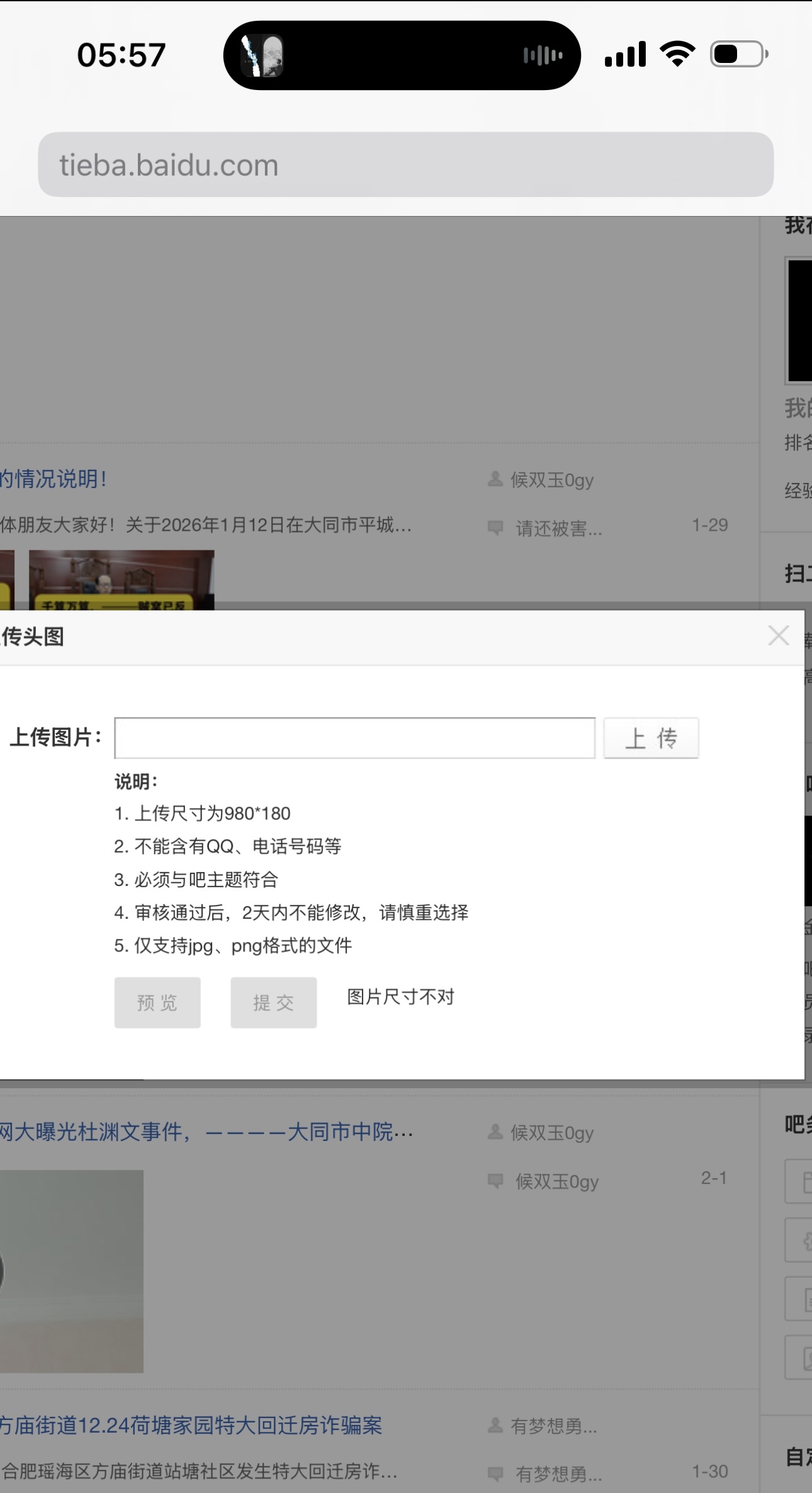Focus the 上传图片 file path field
The image size is (812, 1493).
tap(354, 738)
